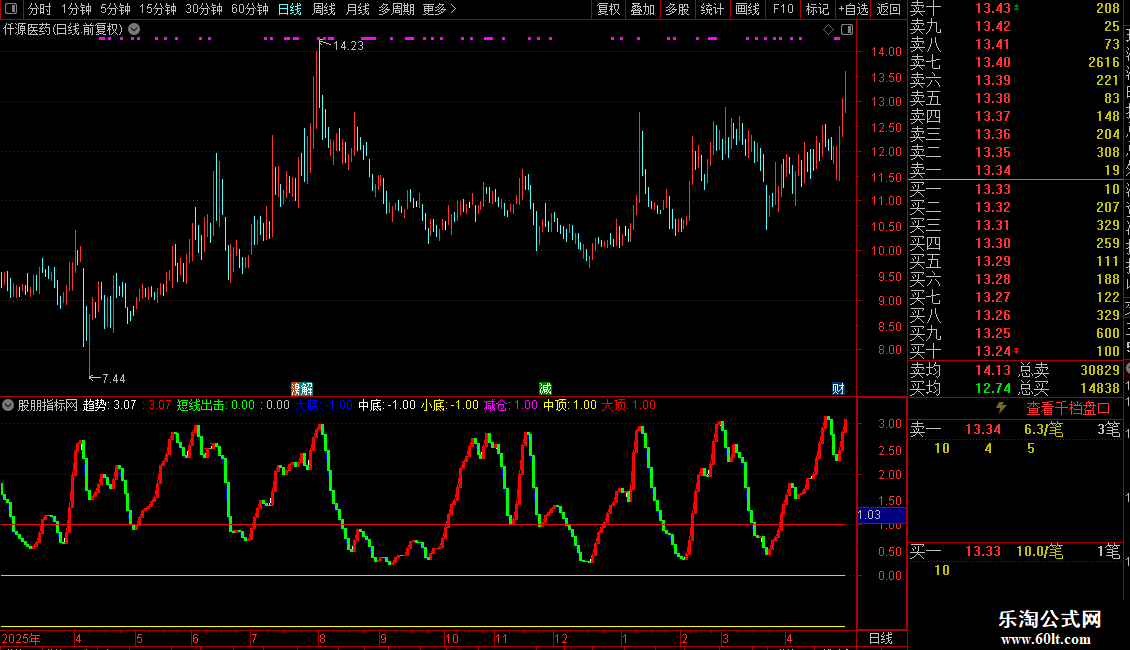Click the lightning bolt icon
The width and height of the screenshot is (1130, 650).
[1001, 408]
